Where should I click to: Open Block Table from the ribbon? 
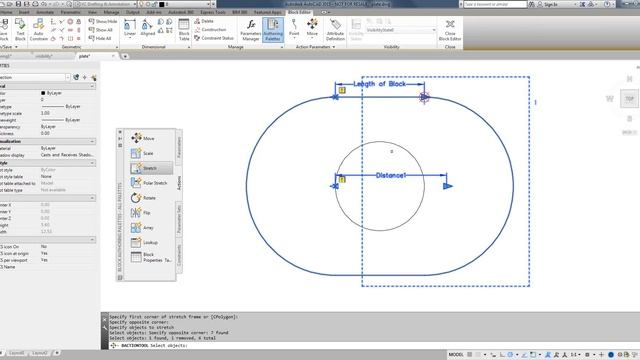(x=184, y=29)
